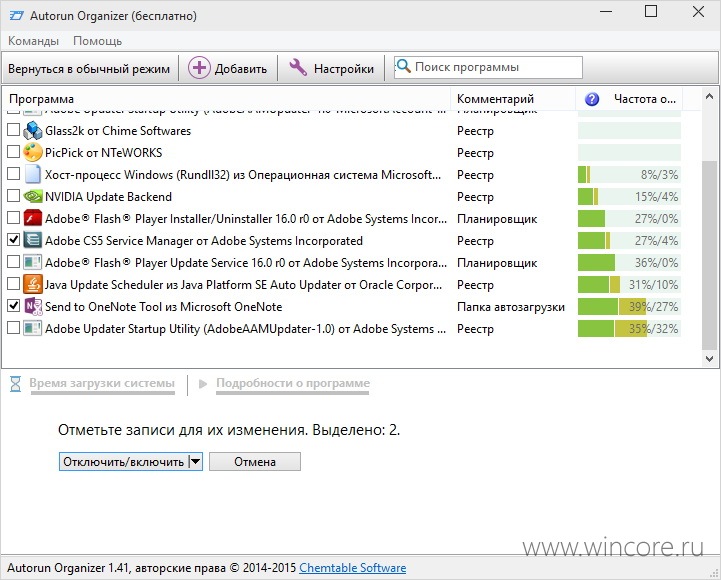Check the Glass2k checkbox
Screen dimensions: 721x580
point(13,130)
